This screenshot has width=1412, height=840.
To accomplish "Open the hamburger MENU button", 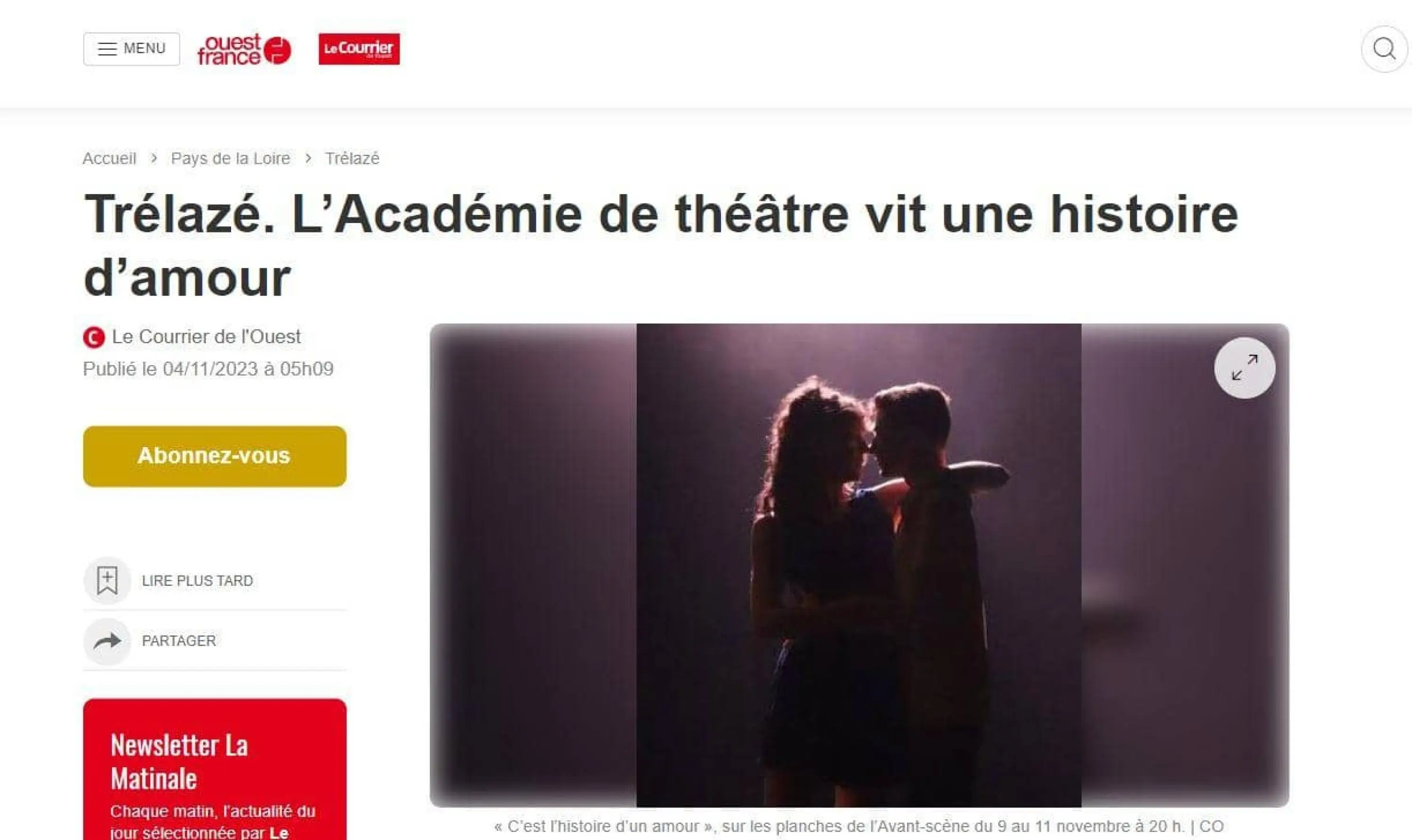I will [x=131, y=48].
